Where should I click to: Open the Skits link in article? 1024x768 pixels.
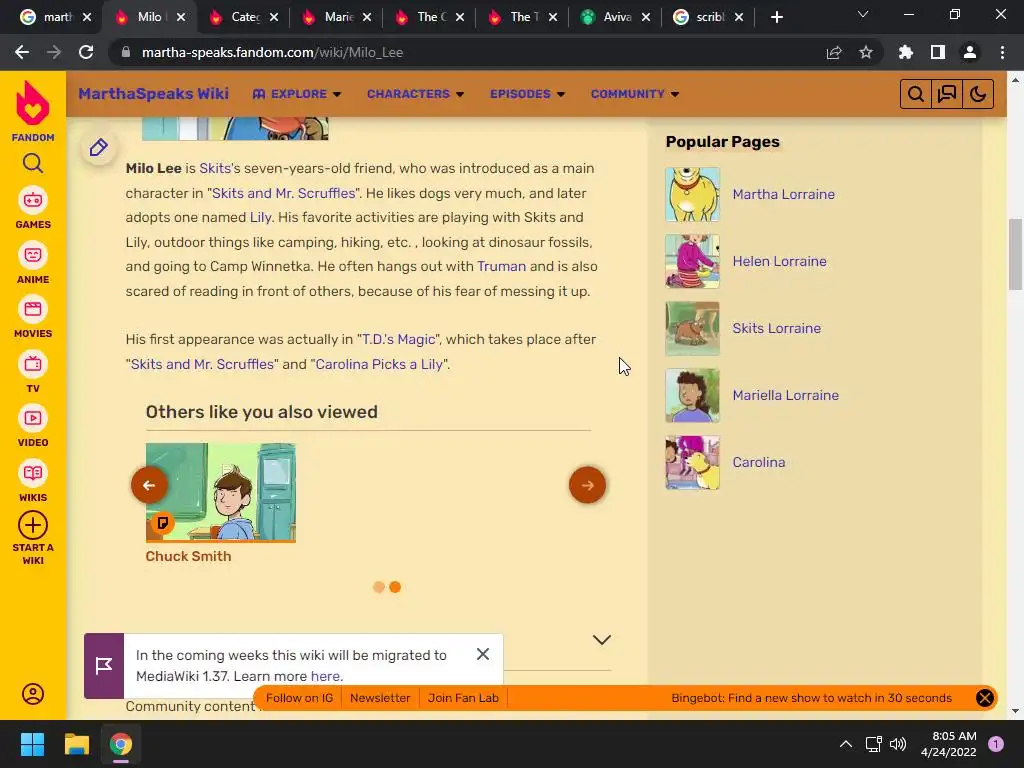pyautogui.click(x=215, y=168)
